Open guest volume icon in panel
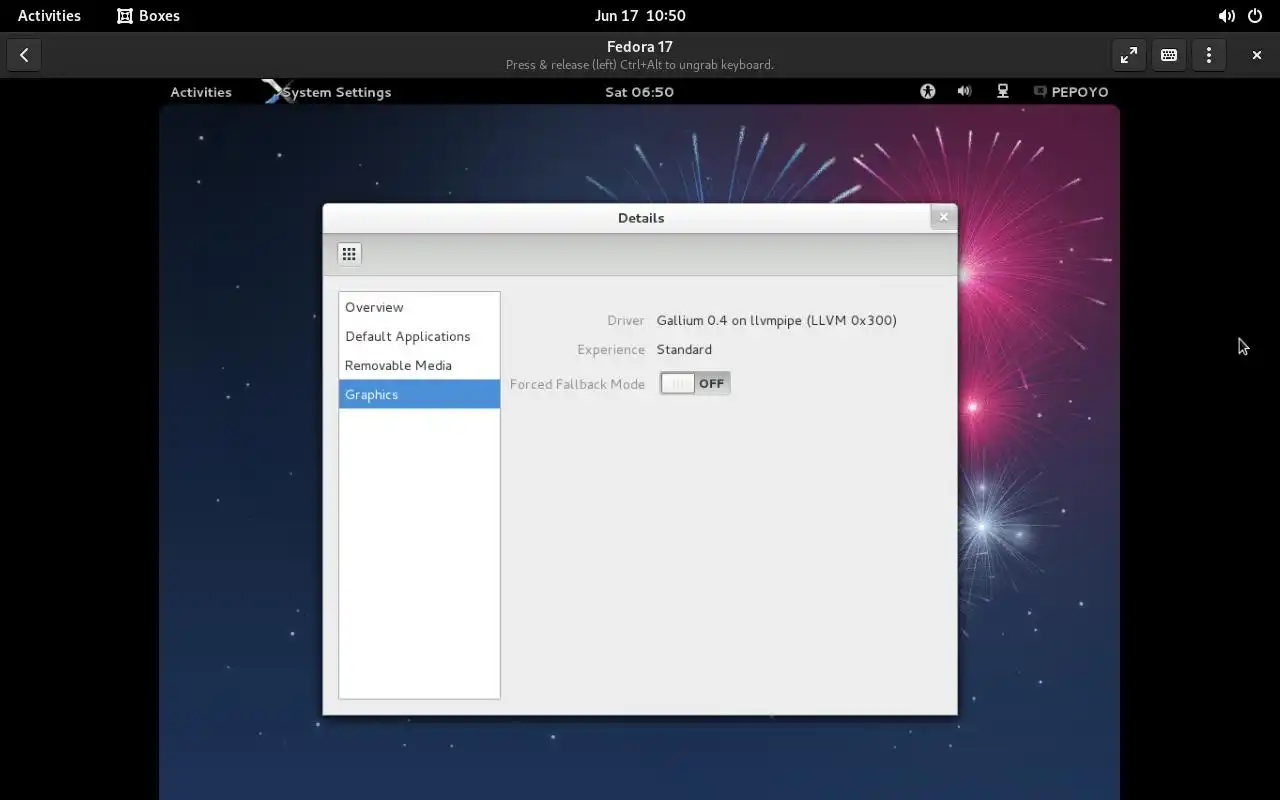Viewport: 1280px width, 800px height. (x=964, y=91)
